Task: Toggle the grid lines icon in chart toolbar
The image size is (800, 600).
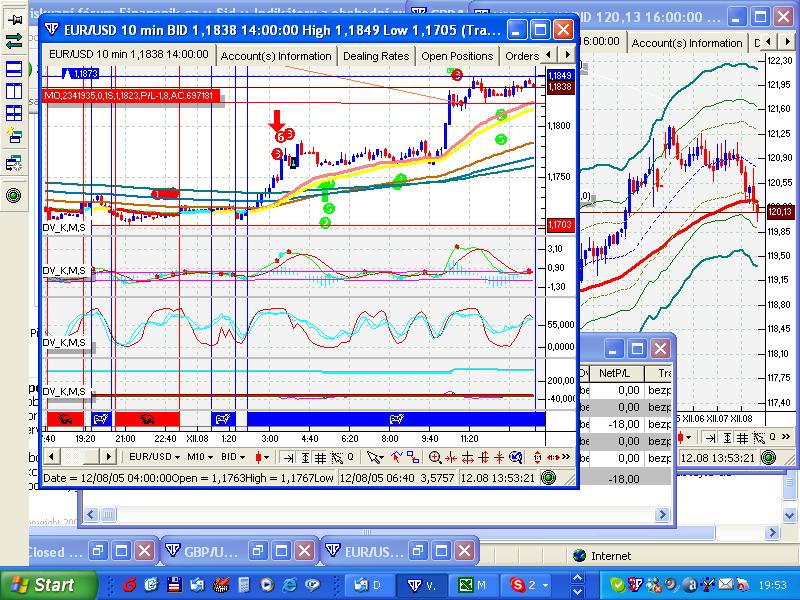Action: pyautogui.click(x=320, y=457)
